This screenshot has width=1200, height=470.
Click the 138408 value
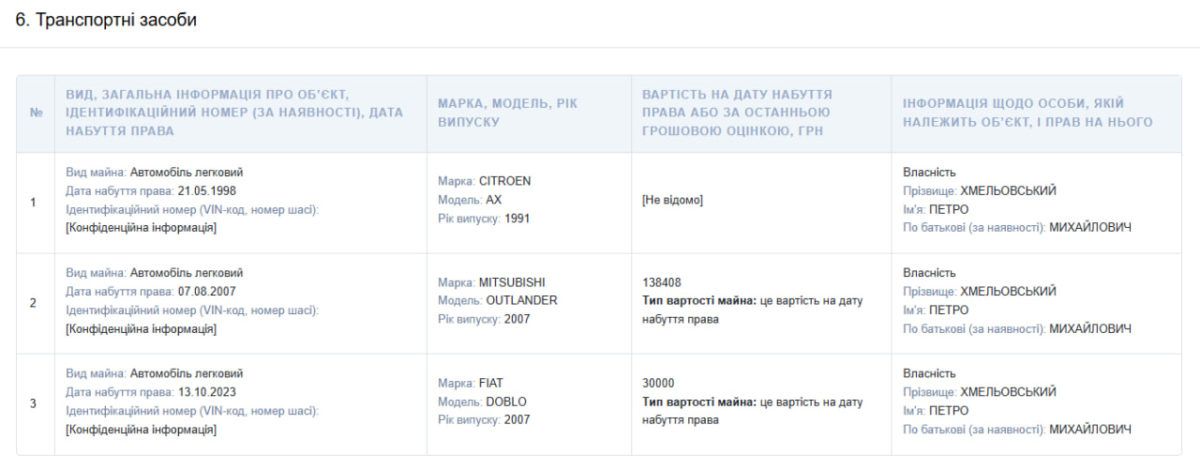[662, 282]
